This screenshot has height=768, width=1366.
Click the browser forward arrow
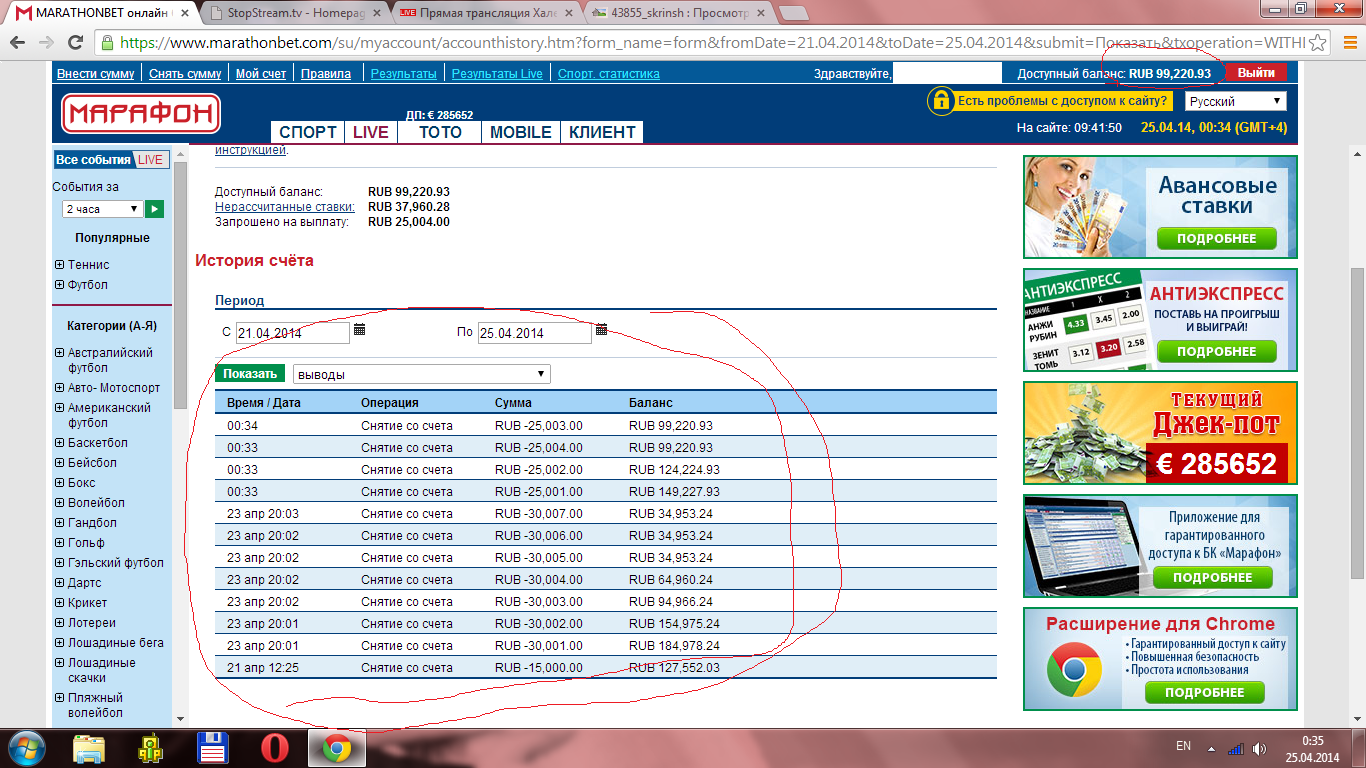46,43
